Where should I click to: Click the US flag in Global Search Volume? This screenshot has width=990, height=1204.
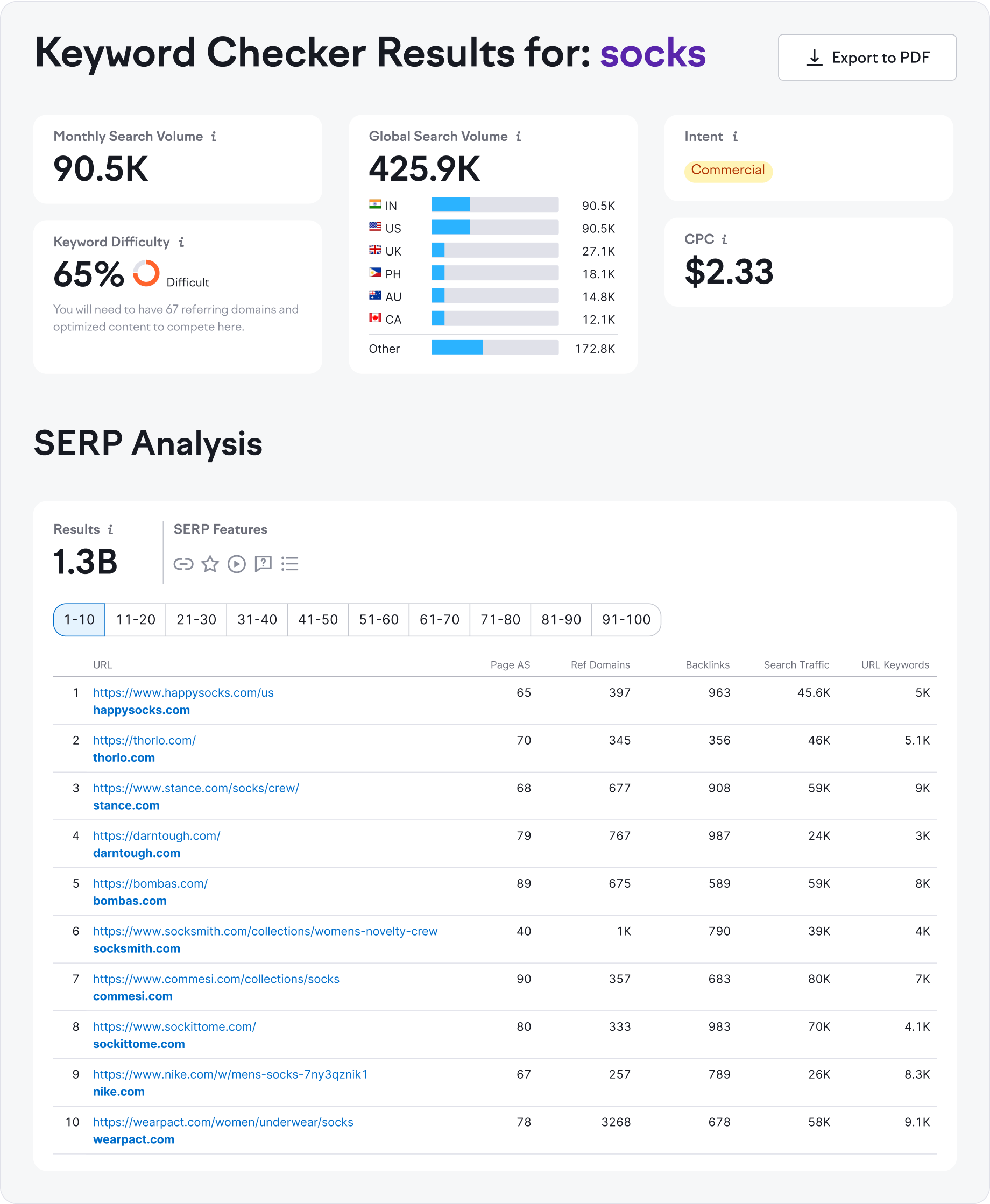pos(374,228)
